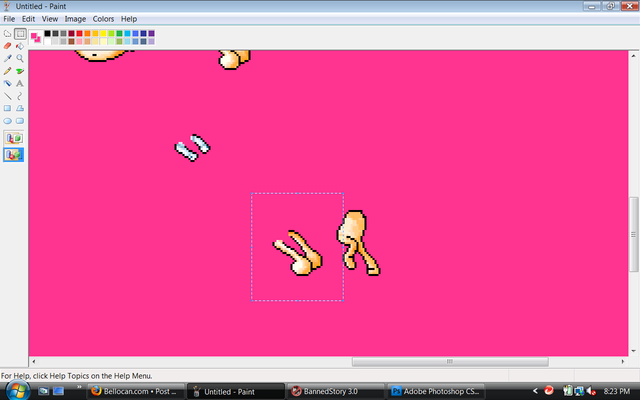640x400 pixels.
Task: Select the light pink swatch in bottom row
Action: pyautogui.click(x=79, y=41)
